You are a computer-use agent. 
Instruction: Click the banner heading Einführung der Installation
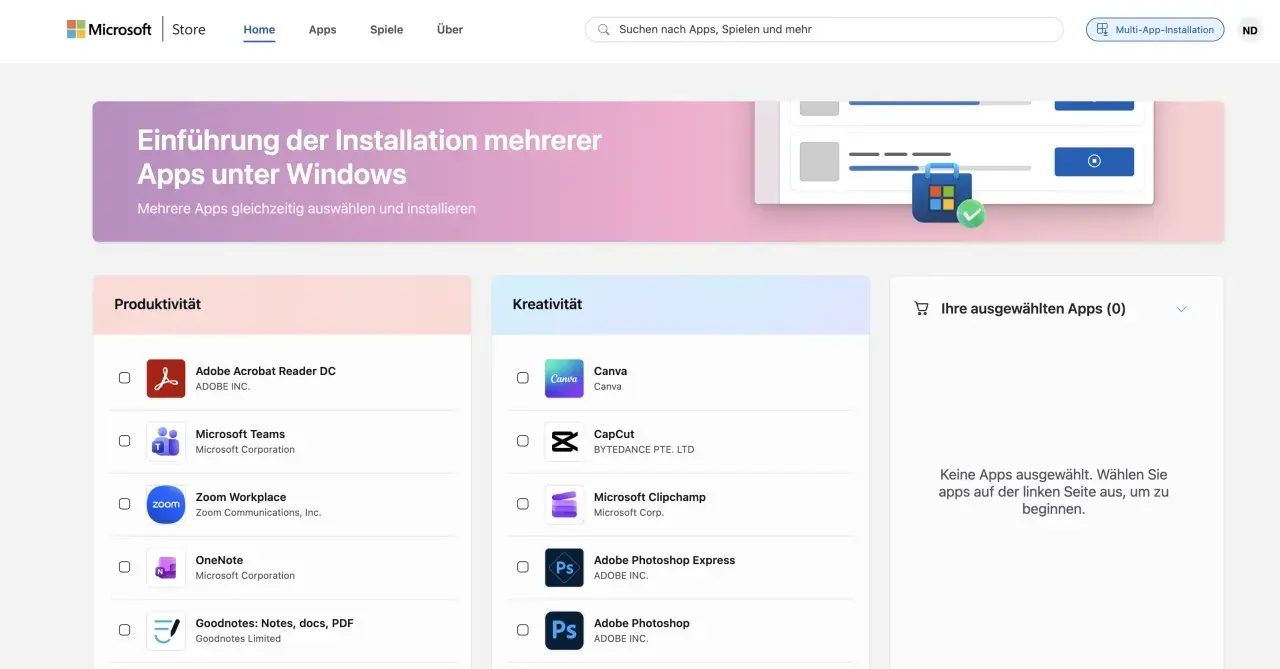click(x=369, y=156)
